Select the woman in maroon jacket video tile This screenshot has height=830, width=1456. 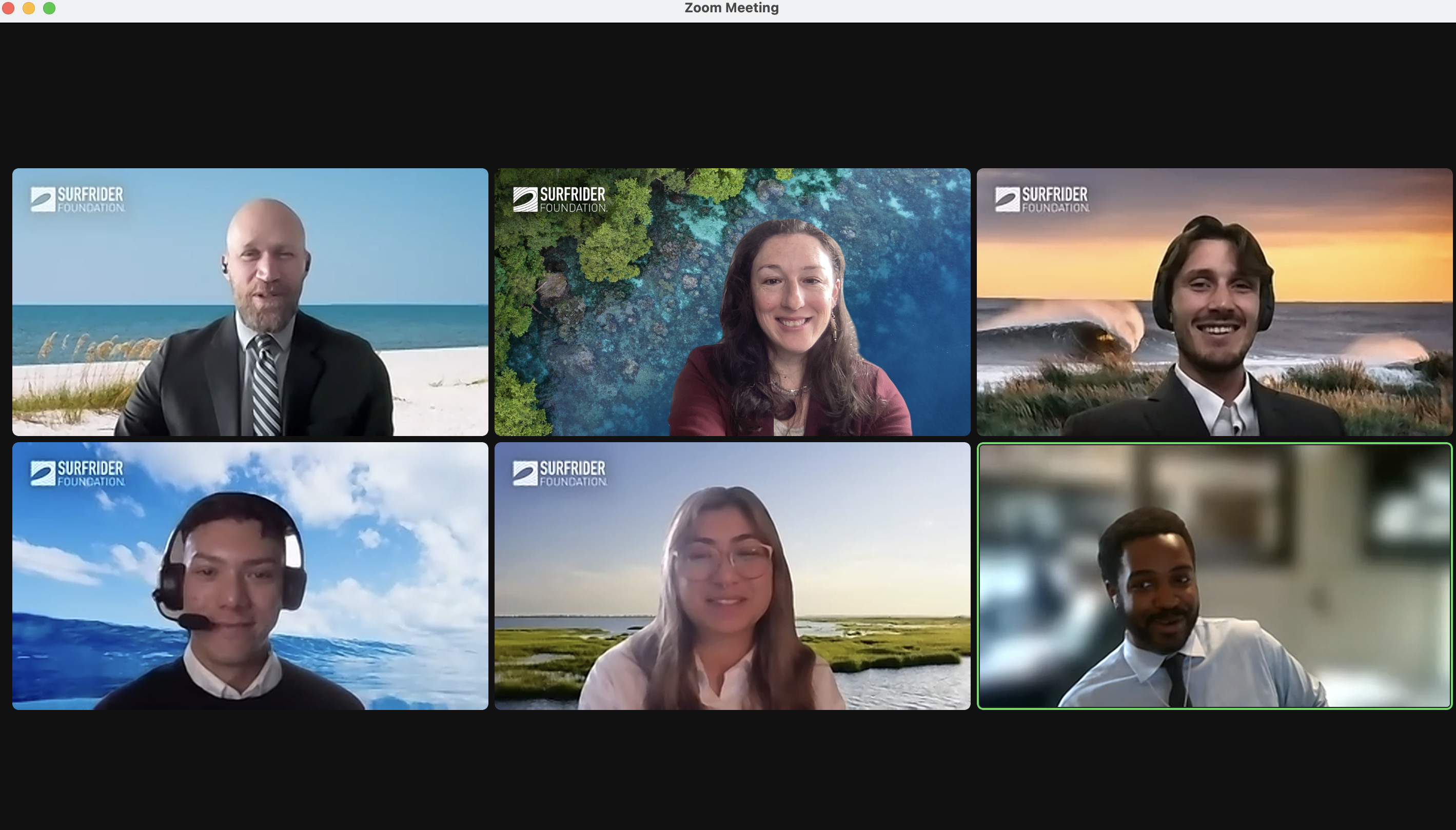[x=733, y=302]
